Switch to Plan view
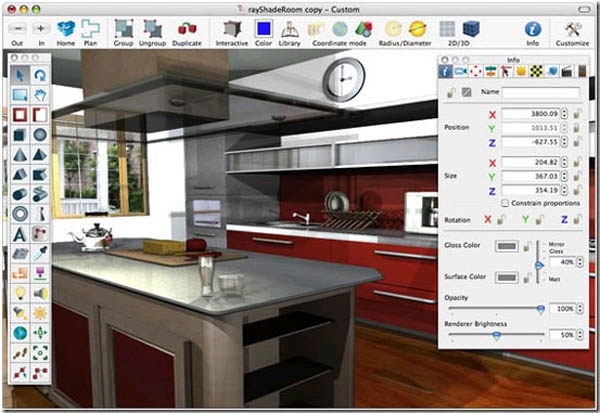Viewport: 600px width, 413px height. point(90,28)
